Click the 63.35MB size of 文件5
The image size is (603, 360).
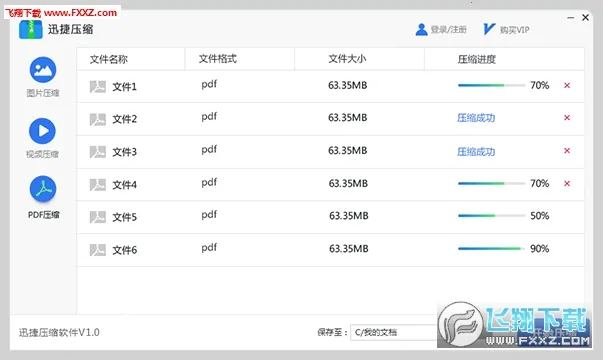tap(349, 216)
